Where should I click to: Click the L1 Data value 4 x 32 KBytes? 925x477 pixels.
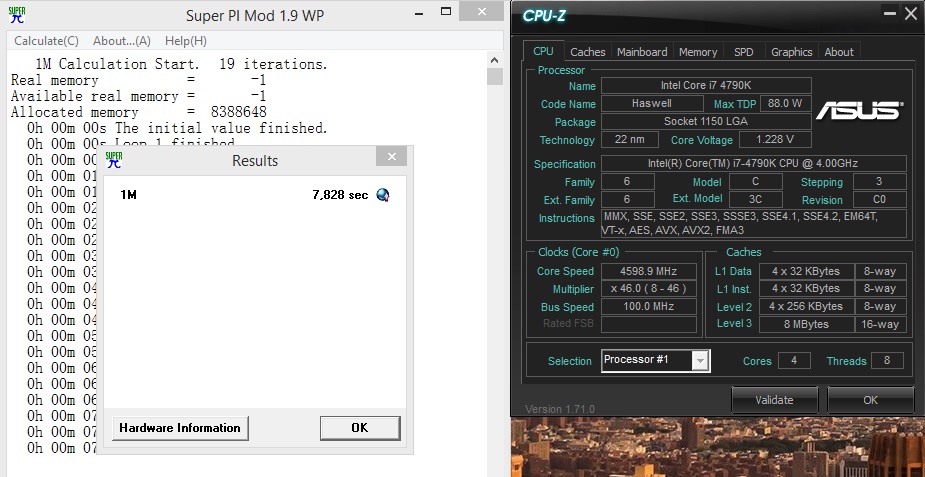806,271
